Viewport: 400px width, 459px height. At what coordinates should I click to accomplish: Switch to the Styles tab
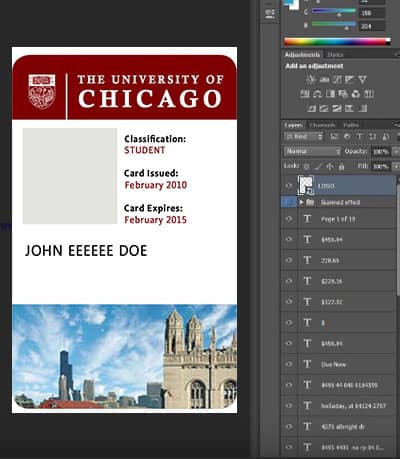click(335, 54)
